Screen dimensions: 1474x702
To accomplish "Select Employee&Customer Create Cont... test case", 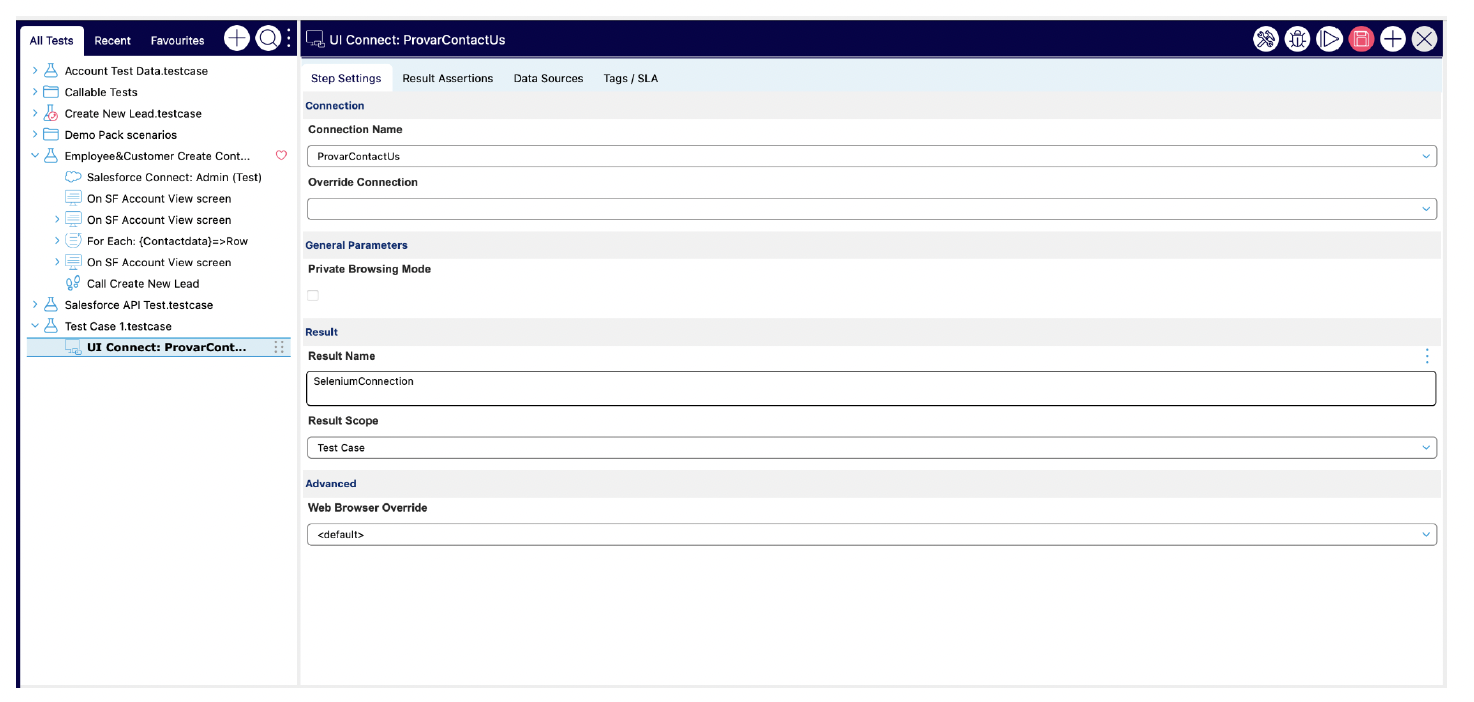I will pyautogui.click(x=158, y=156).
